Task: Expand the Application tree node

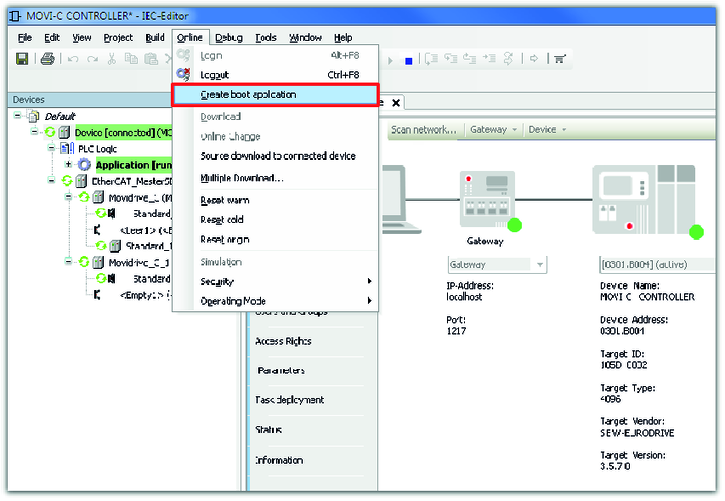Action: pyautogui.click(x=69, y=165)
